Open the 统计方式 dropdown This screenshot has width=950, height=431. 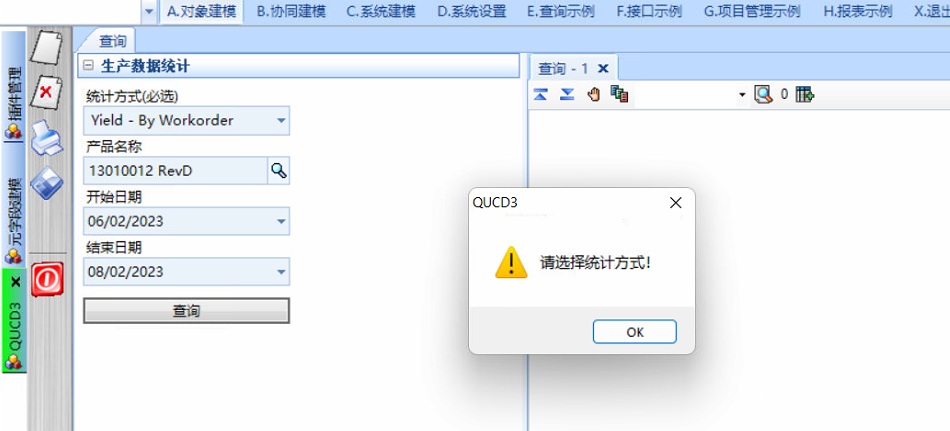click(281, 121)
